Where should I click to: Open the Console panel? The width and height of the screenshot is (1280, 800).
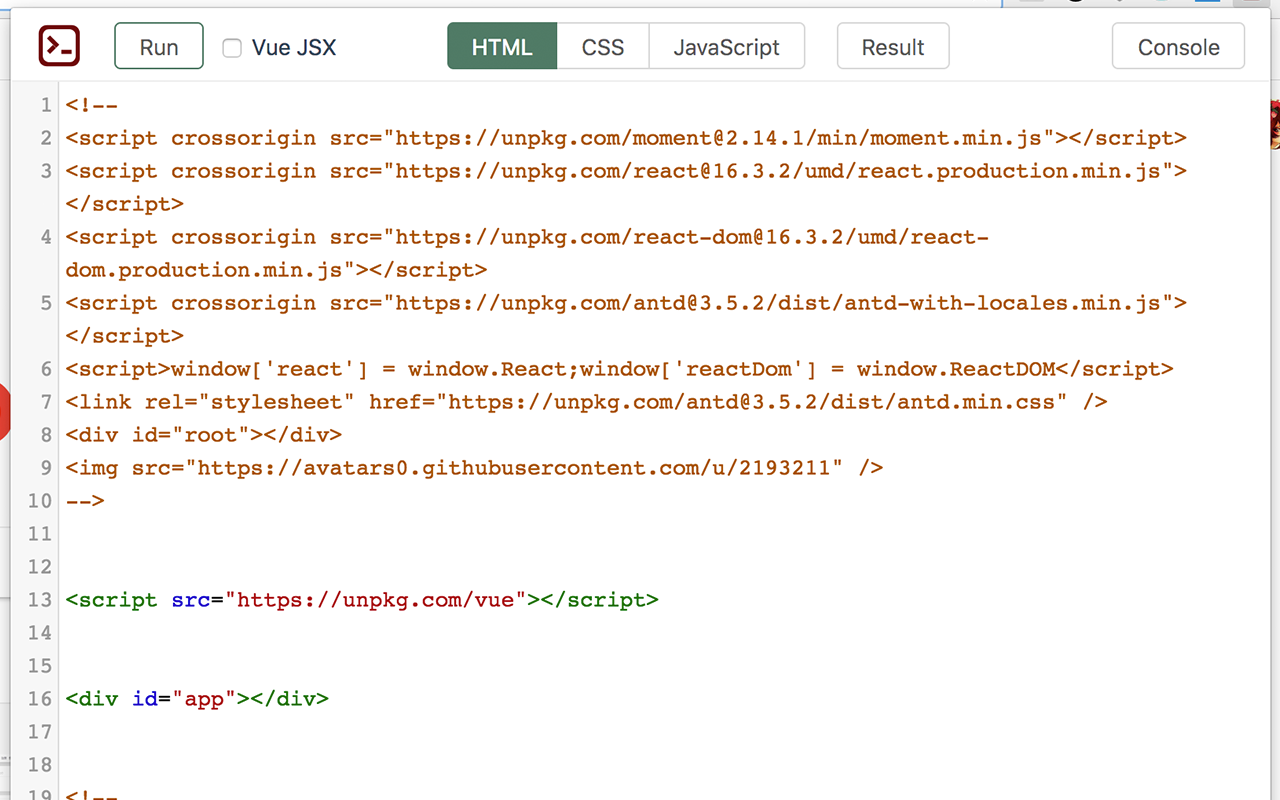[1178, 47]
